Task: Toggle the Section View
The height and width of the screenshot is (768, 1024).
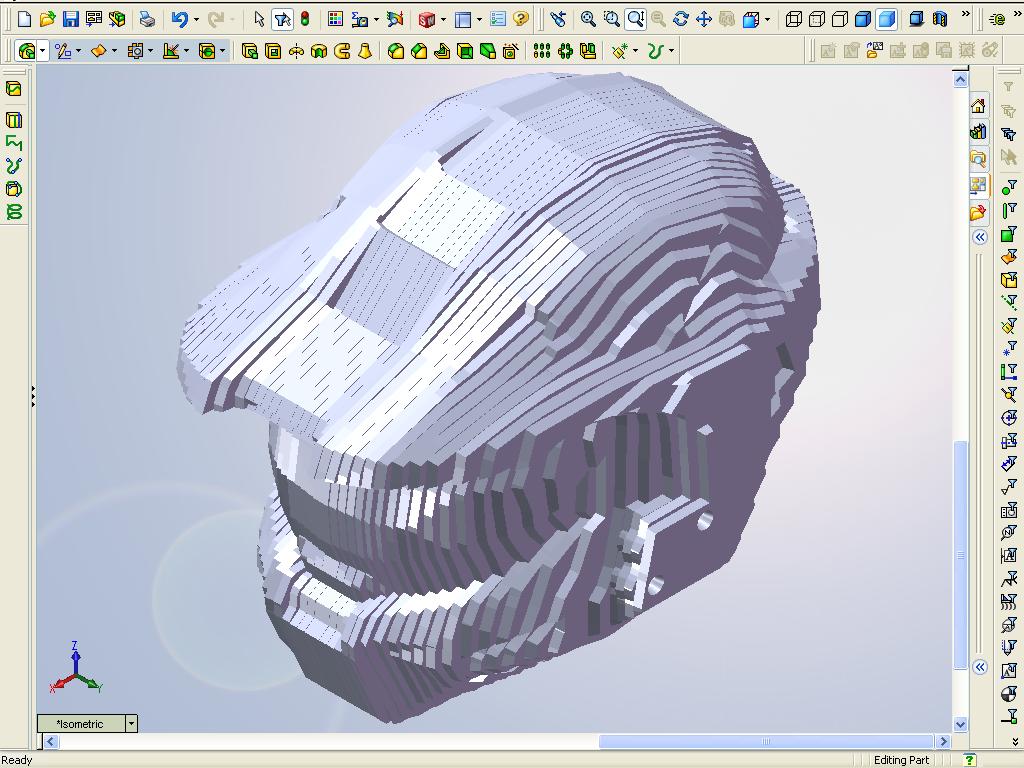Action: click(x=940, y=20)
